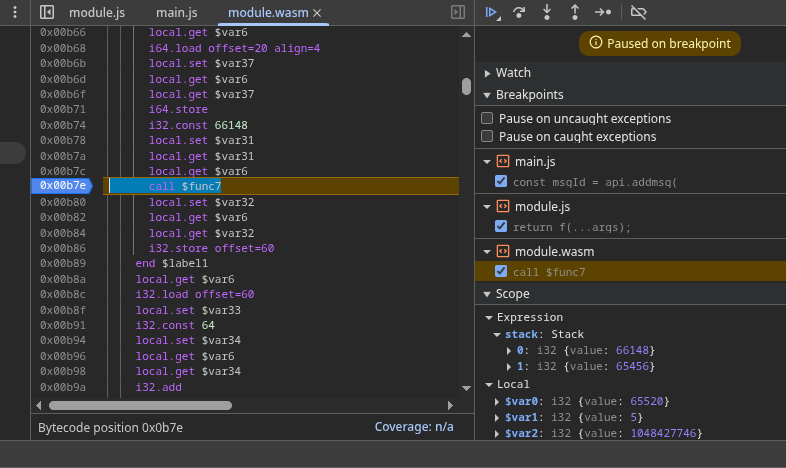The width and height of the screenshot is (786, 468).
Task: Enable Pause on caught exceptions
Action: tap(487, 136)
